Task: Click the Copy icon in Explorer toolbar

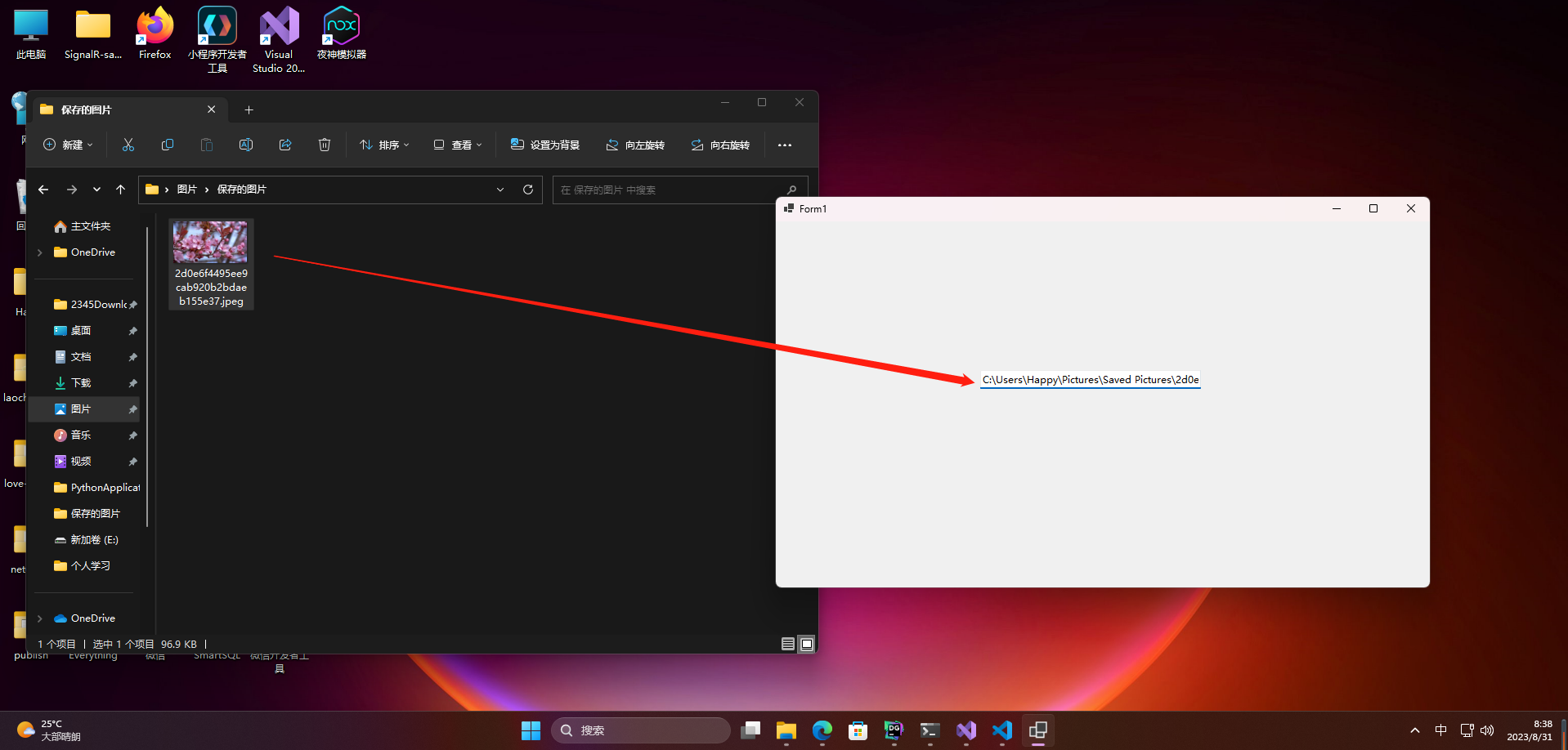Action: tap(168, 145)
